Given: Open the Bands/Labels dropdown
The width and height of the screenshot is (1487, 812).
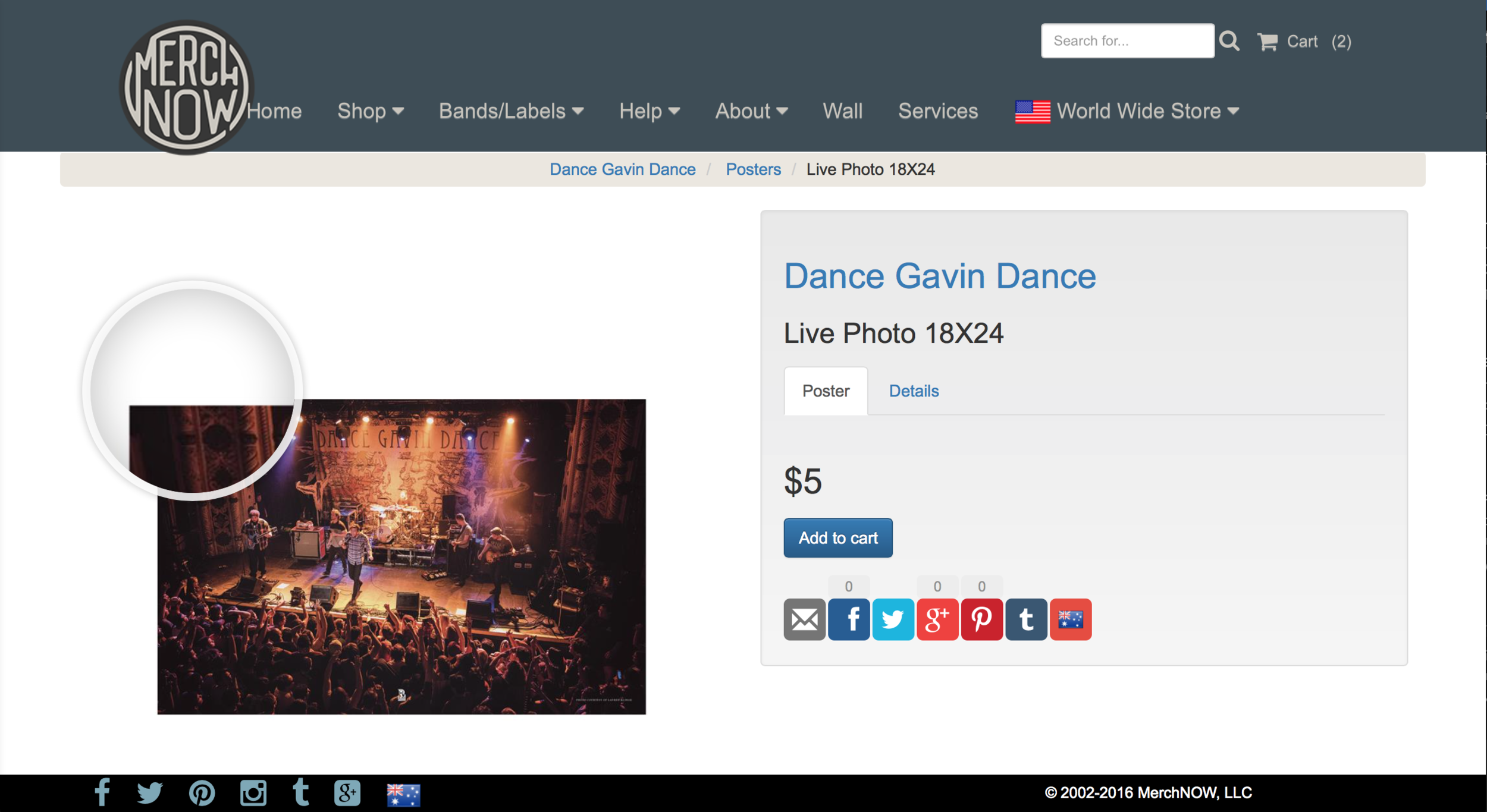Looking at the screenshot, I should click(x=511, y=111).
